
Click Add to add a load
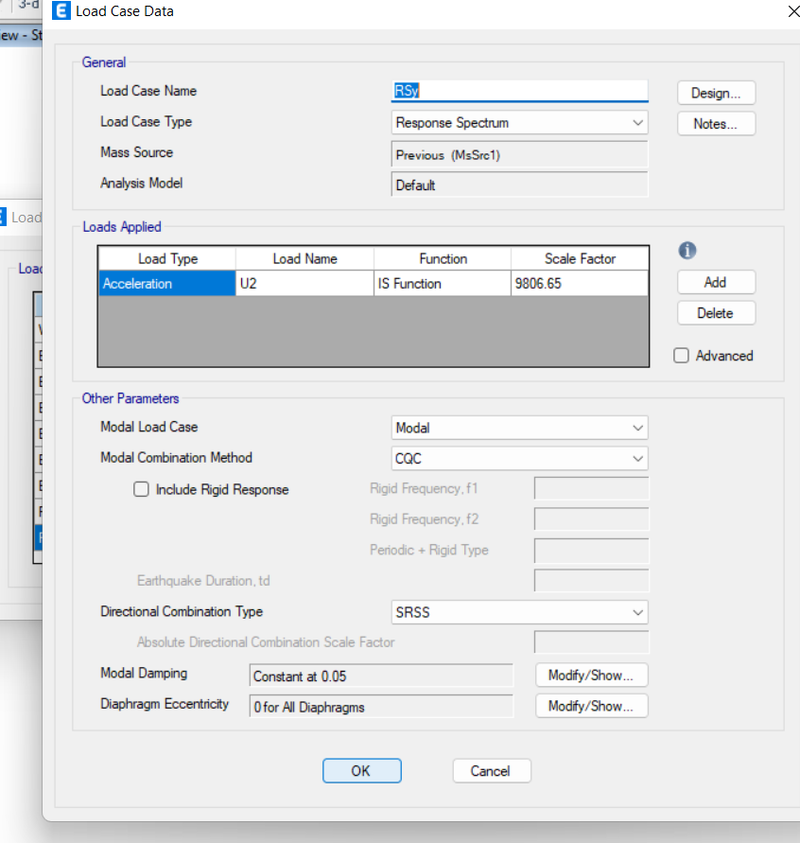click(716, 282)
